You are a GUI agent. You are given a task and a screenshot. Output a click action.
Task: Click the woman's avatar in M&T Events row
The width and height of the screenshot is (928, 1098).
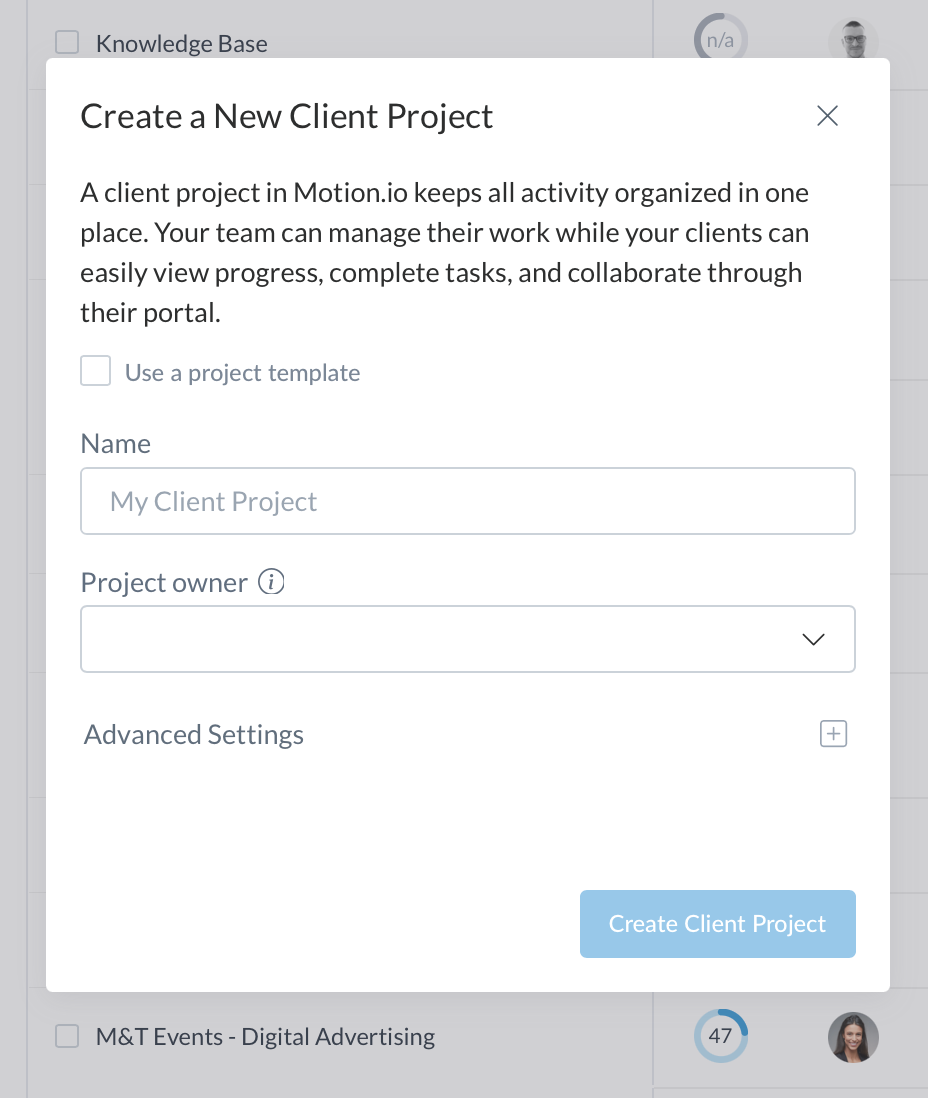pos(853,1037)
